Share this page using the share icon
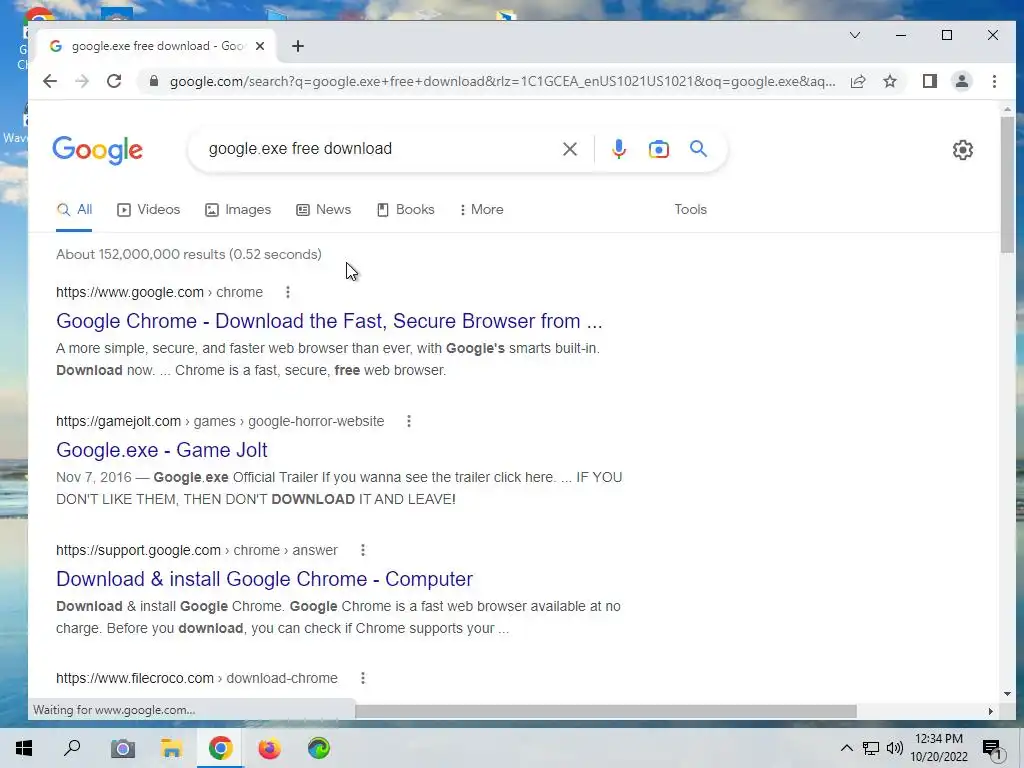 point(858,81)
